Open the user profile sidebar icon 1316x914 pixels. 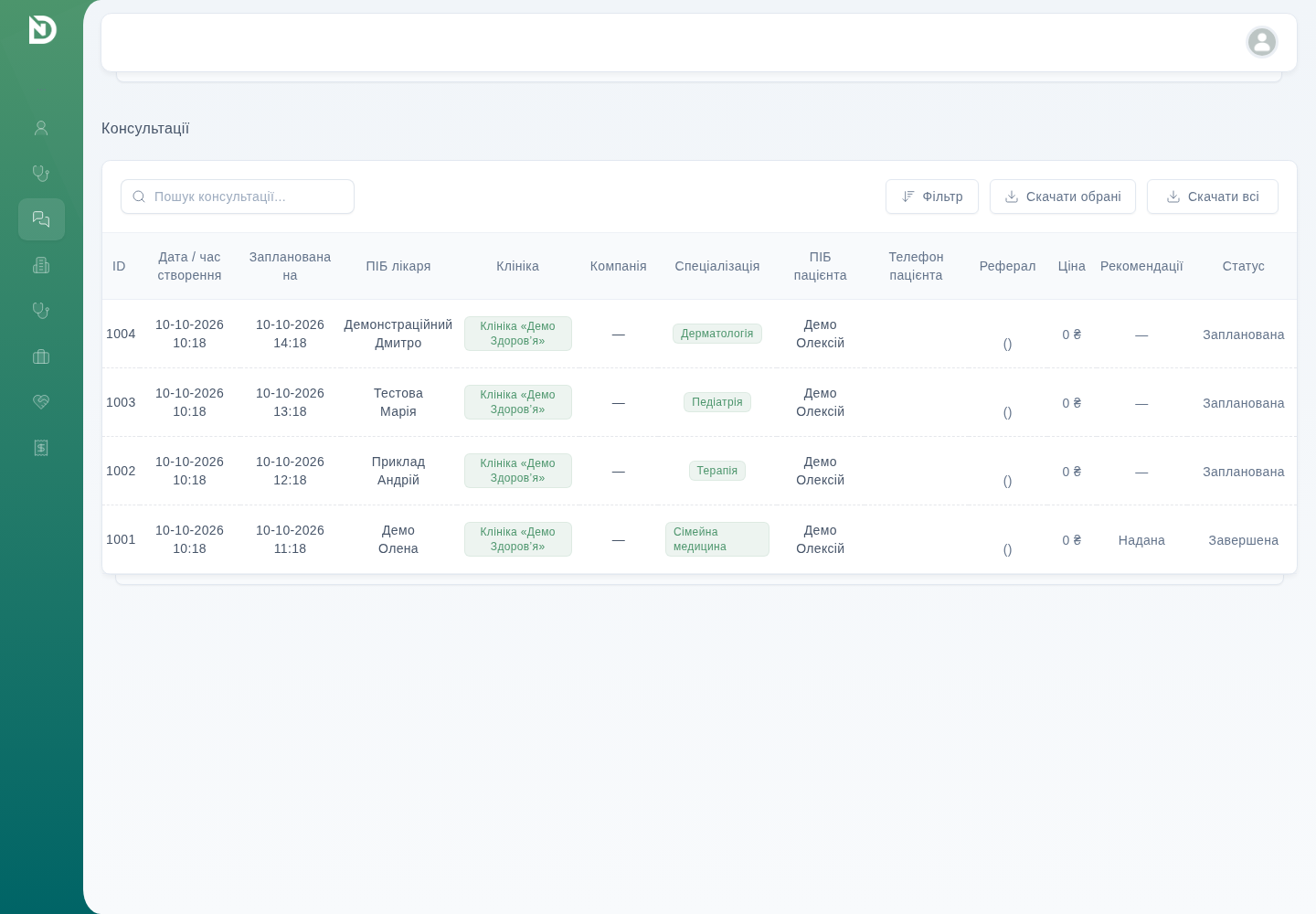[41, 128]
